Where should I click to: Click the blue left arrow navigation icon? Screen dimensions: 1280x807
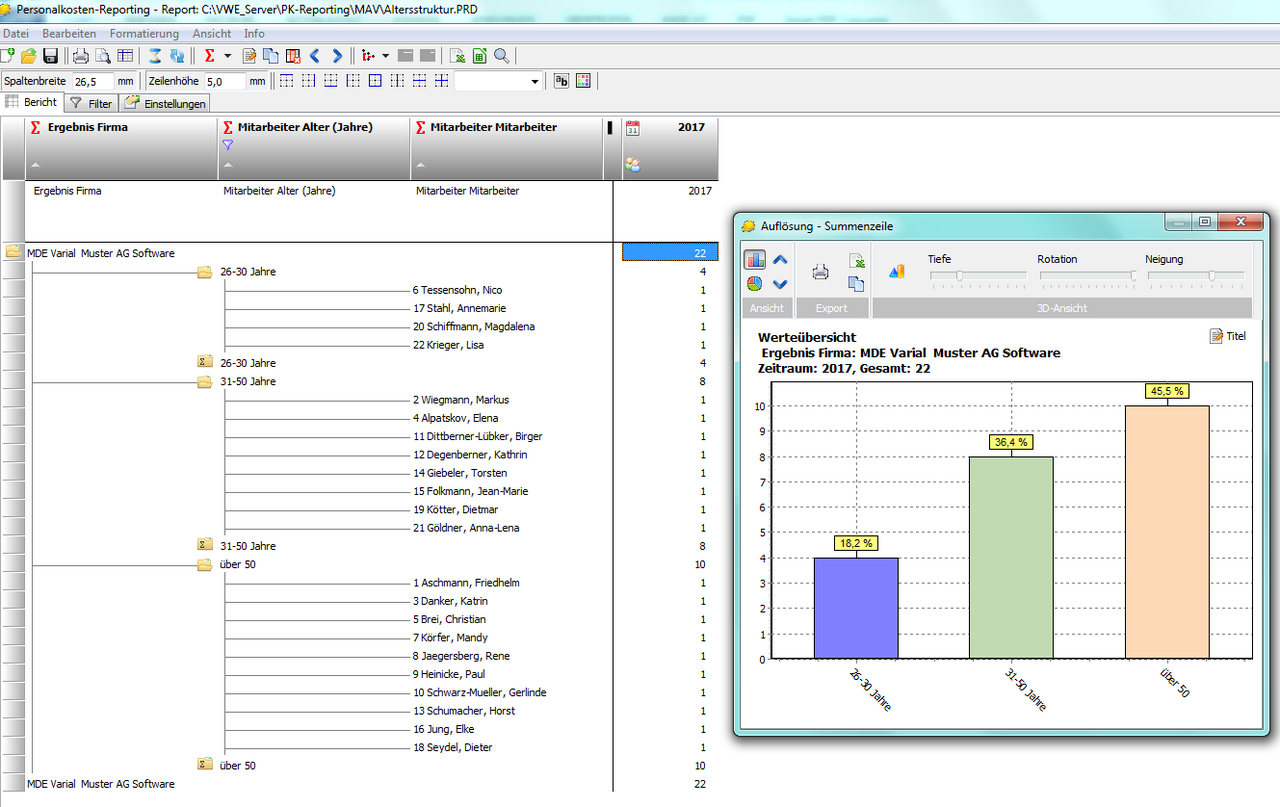(x=315, y=56)
